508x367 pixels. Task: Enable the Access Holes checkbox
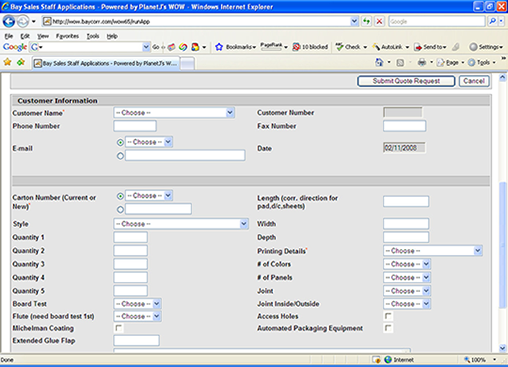[x=388, y=316]
